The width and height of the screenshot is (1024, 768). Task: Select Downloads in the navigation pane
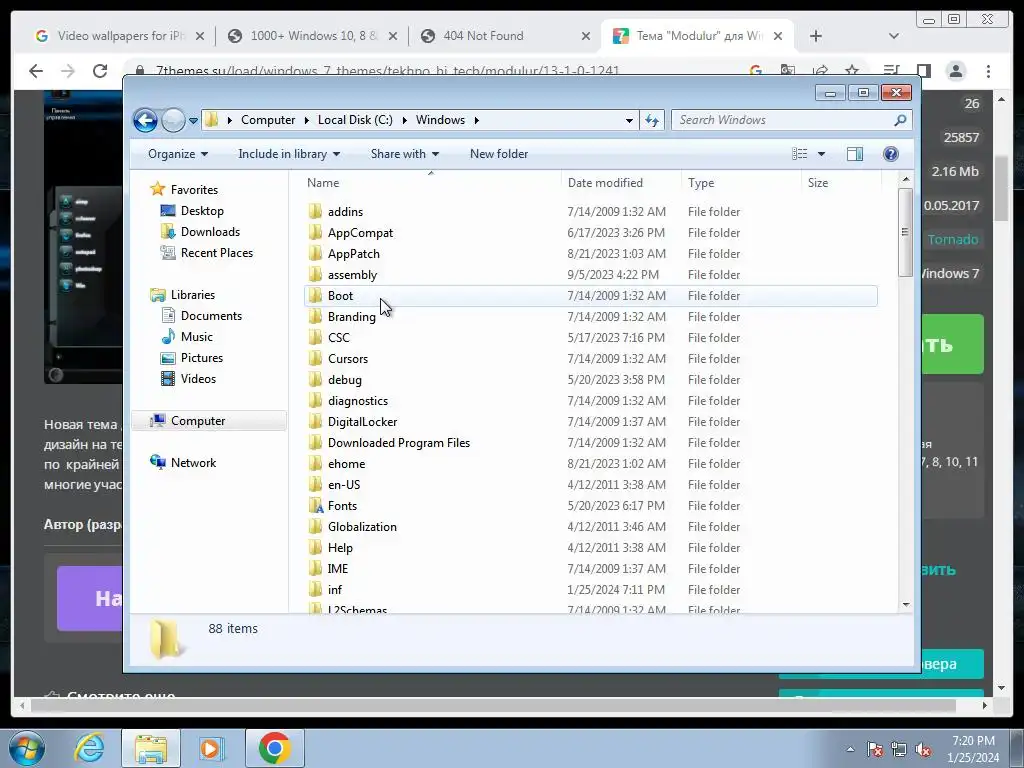(x=210, y=232)
